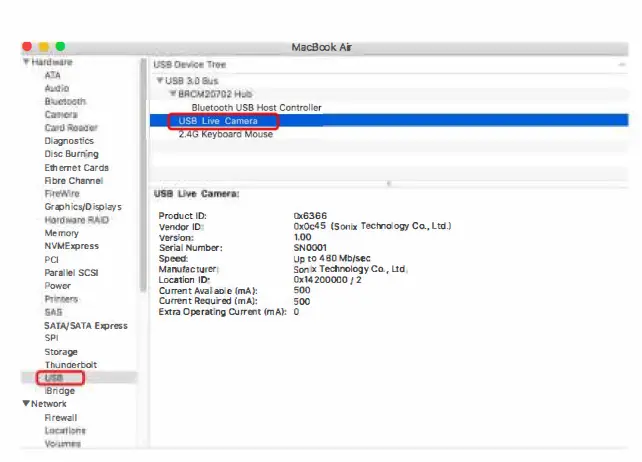Collapse the Network section triangle
Image resolution: width=642 pixels, height=462 pixels.
(27, 404)
